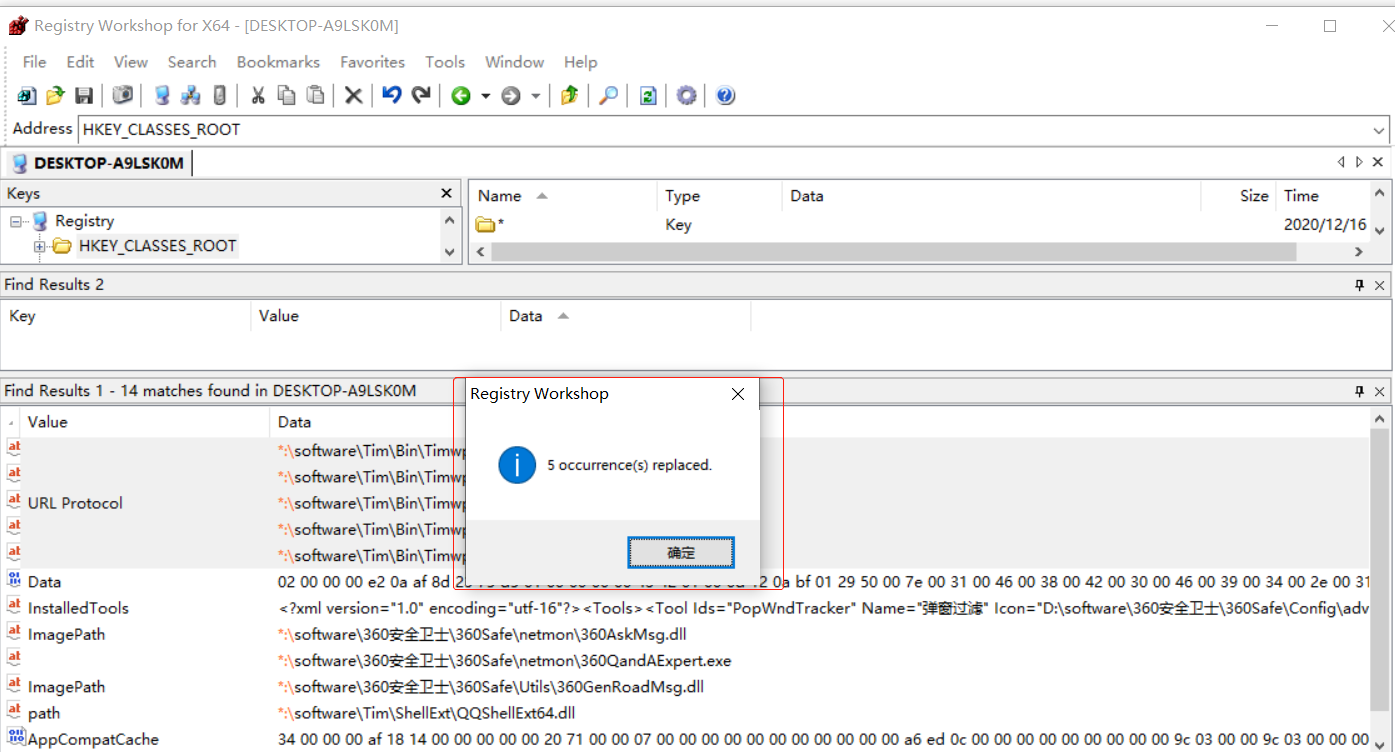Close the Find Results 2 panel
1395x752 pixels.
(x=1380, y=285)
